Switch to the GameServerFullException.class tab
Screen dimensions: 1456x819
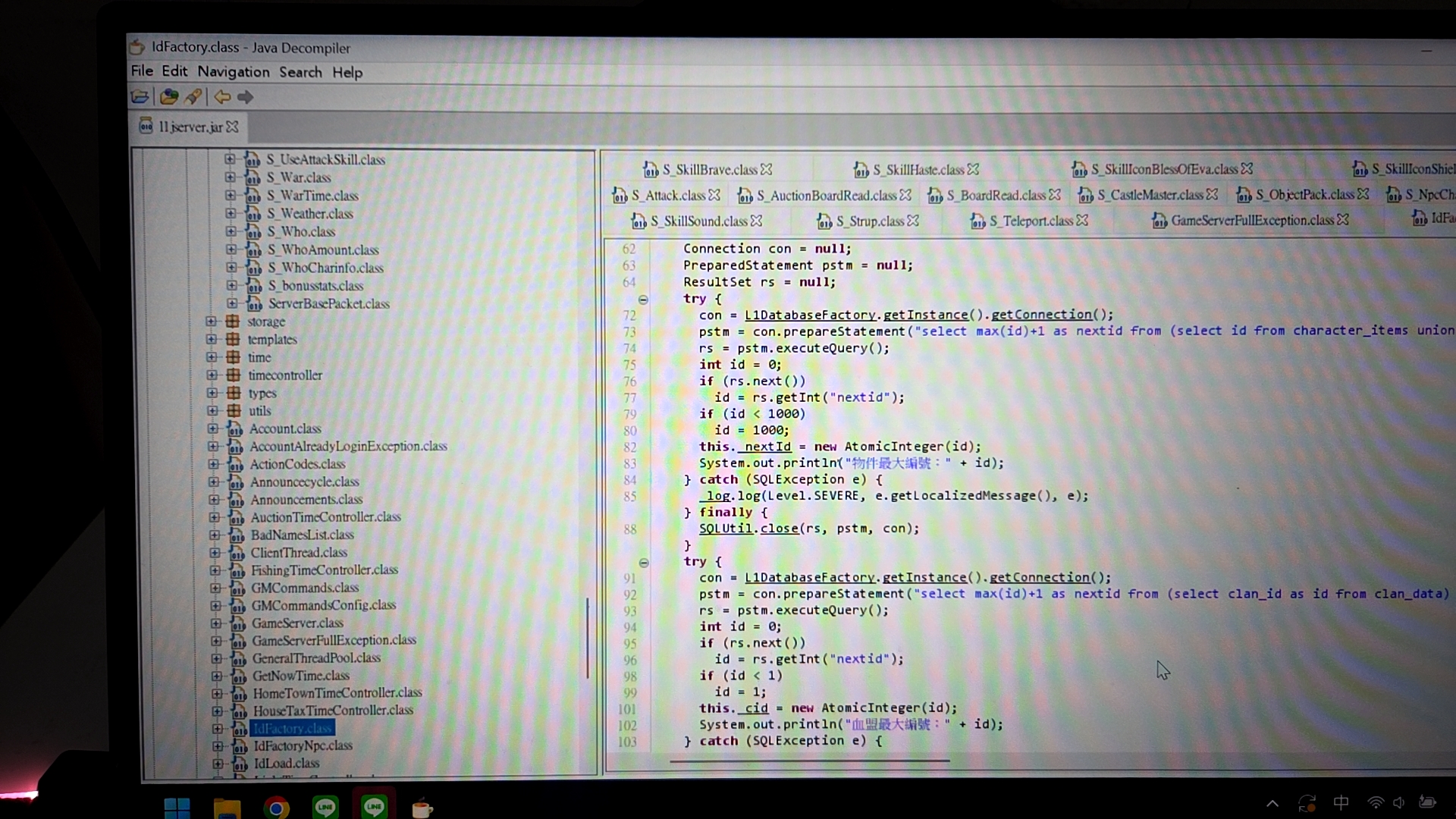tap(1252, 221)
